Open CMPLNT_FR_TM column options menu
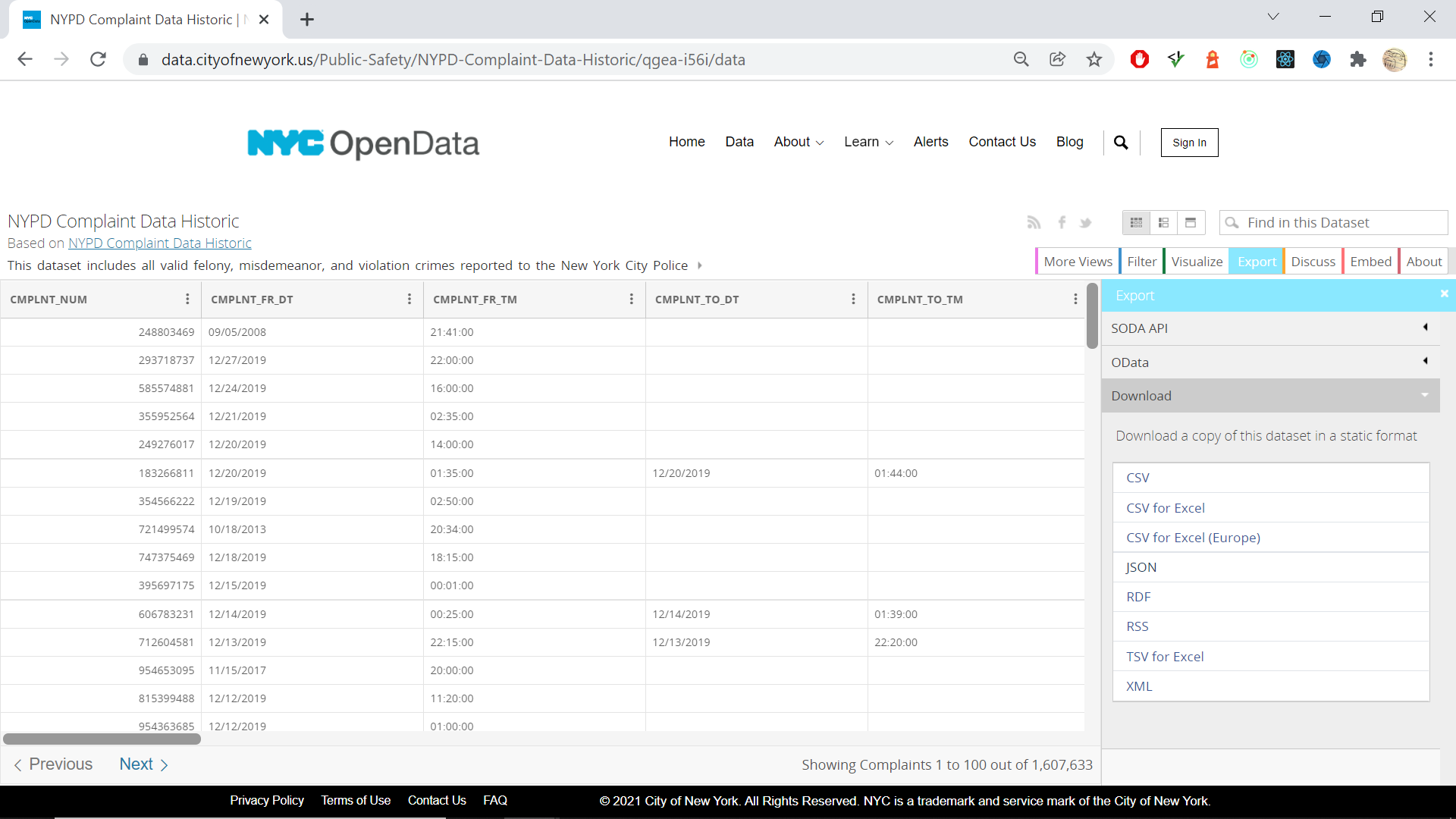This screenshot has width=1456, height=819. click(x=631, y=299)
